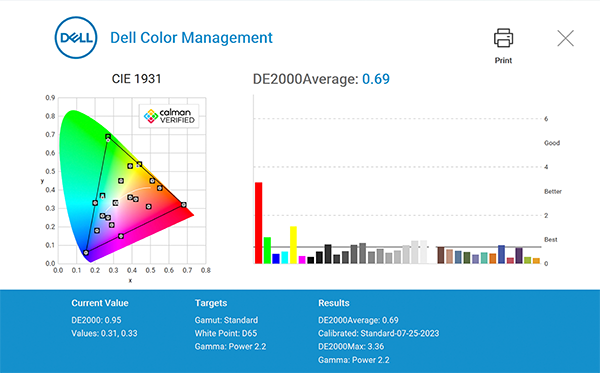Click the round Dell logo

pyautogui.click(x=76, y=37)
